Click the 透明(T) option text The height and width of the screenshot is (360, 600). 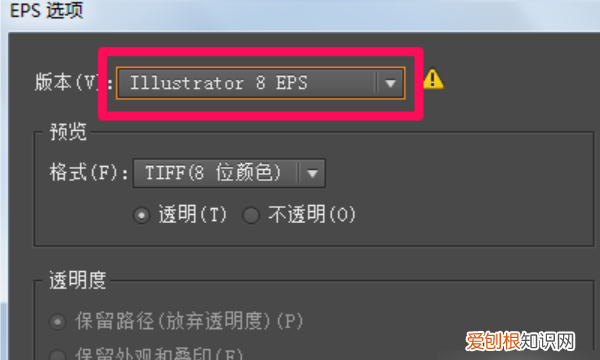coord(193,214)
